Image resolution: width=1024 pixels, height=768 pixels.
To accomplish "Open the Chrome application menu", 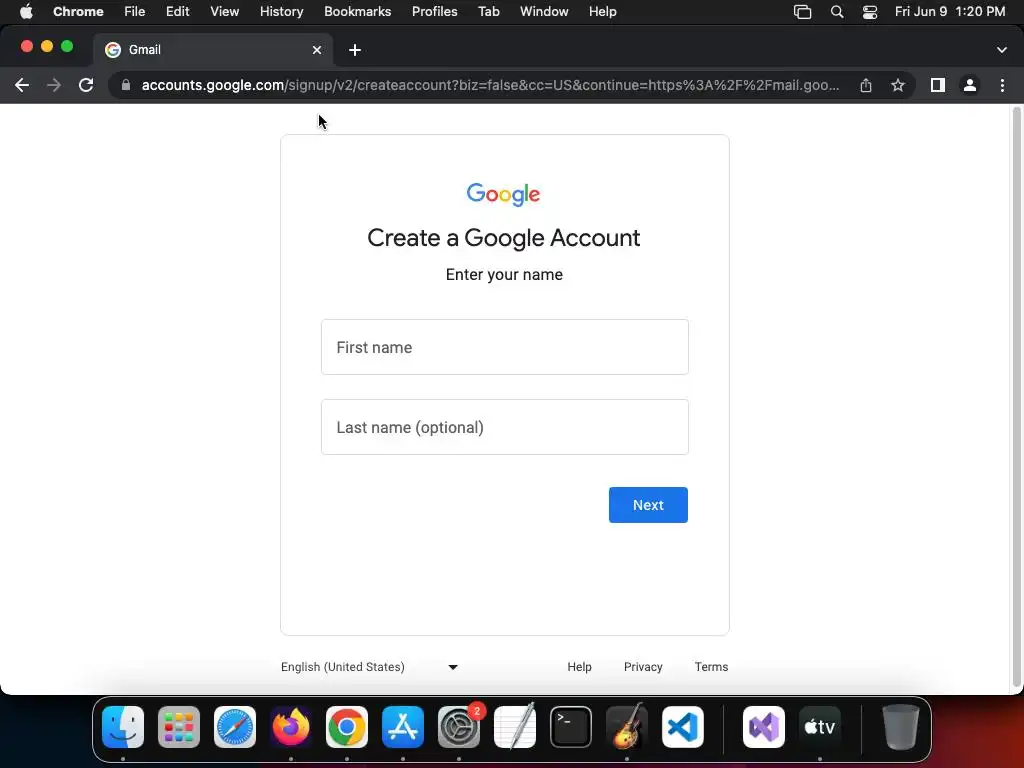I will pos(78,12).
